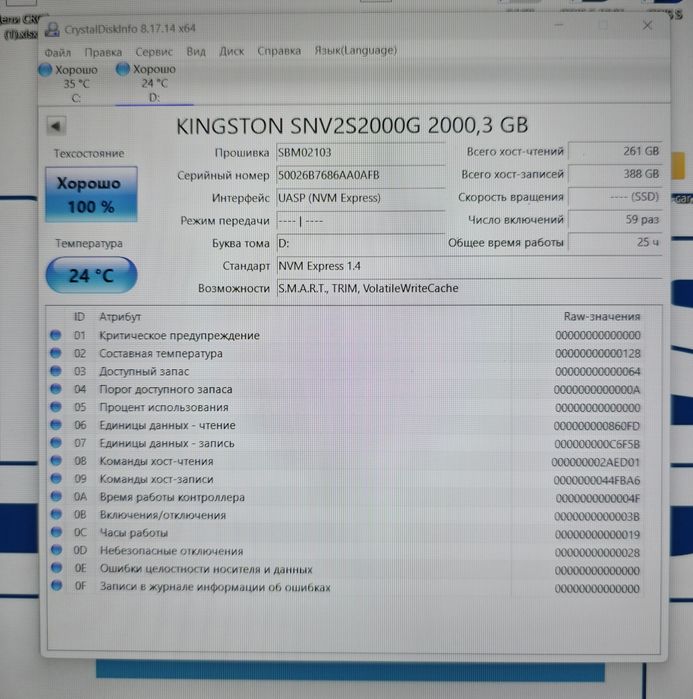Click the blue status dot of attribute 0E

click(56, 567)
